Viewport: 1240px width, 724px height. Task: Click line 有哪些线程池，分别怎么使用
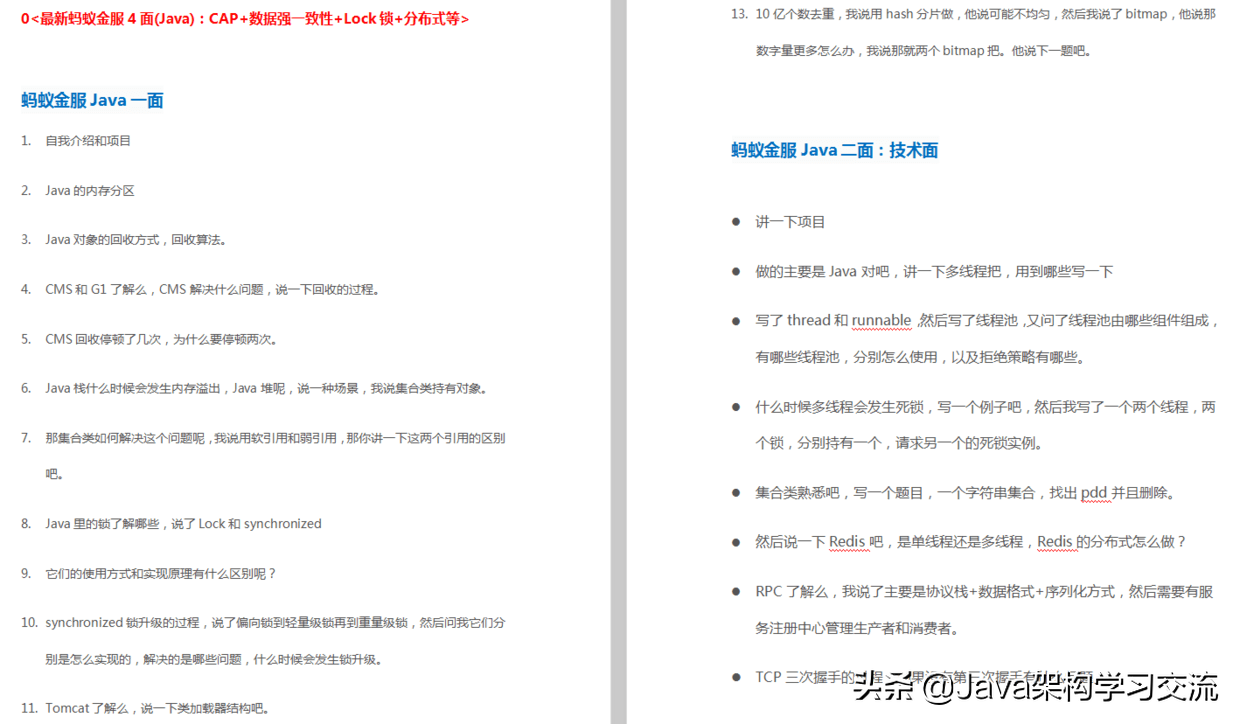pyautogui.click(x=920, y=357)
